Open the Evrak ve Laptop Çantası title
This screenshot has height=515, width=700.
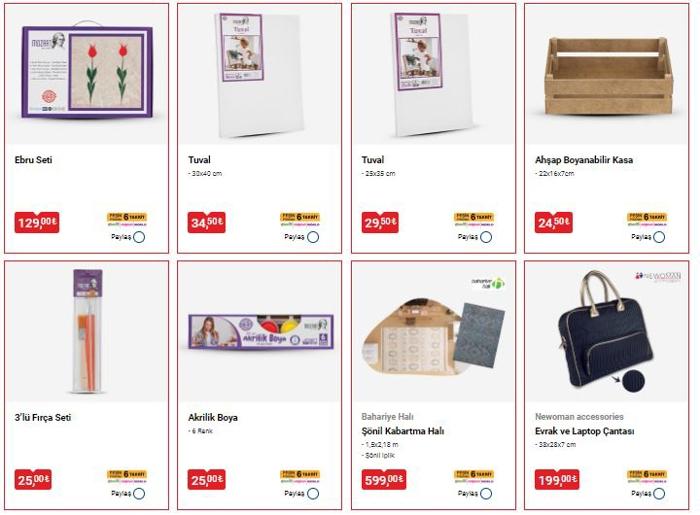point(584,431)
